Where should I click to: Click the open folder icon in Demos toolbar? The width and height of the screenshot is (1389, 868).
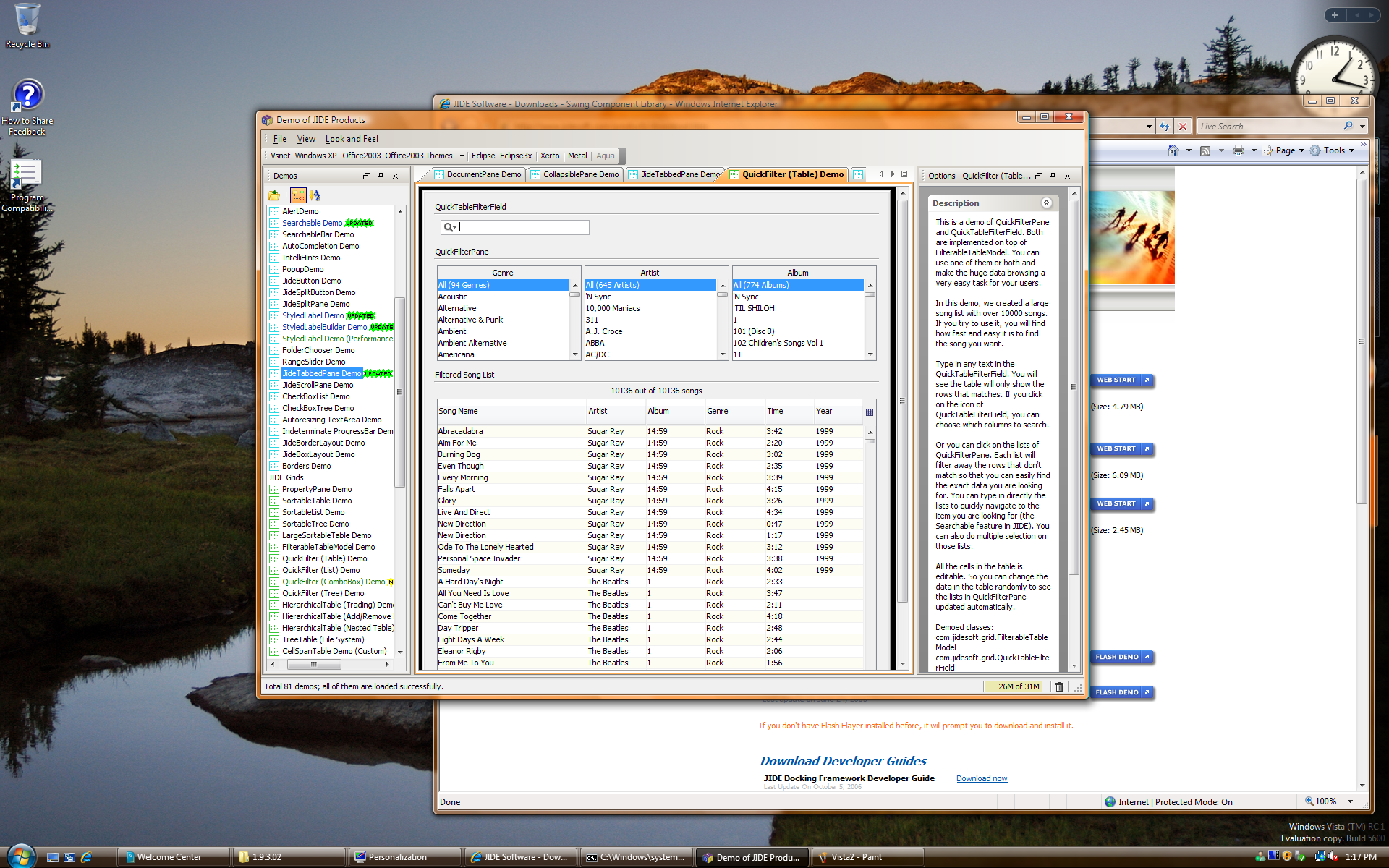coord(273,195)
